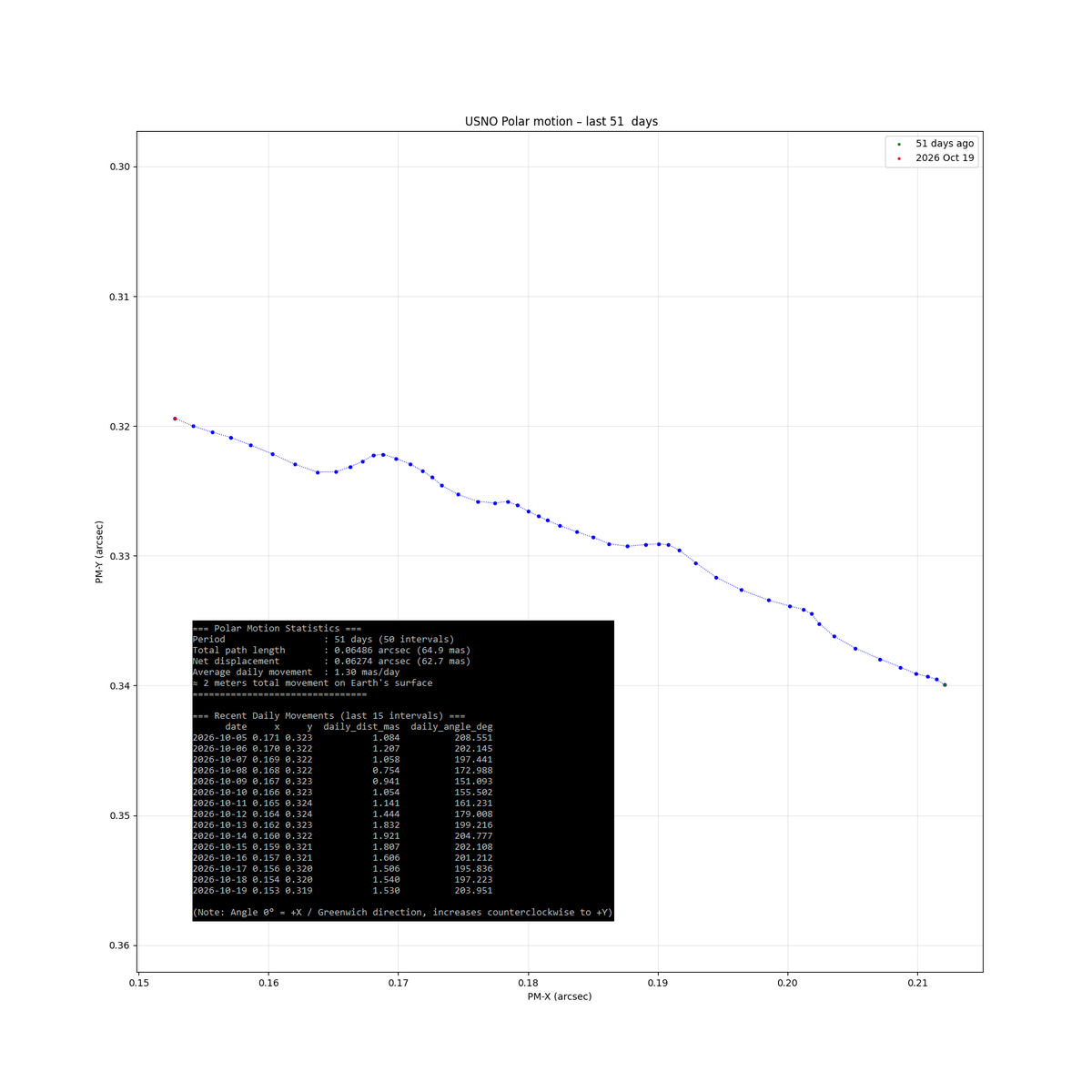The width and height of the screenshot is (1092, 1092).
Task: Click the '=== Polar Motion Statistics ===' header
Action: [277, 628]
